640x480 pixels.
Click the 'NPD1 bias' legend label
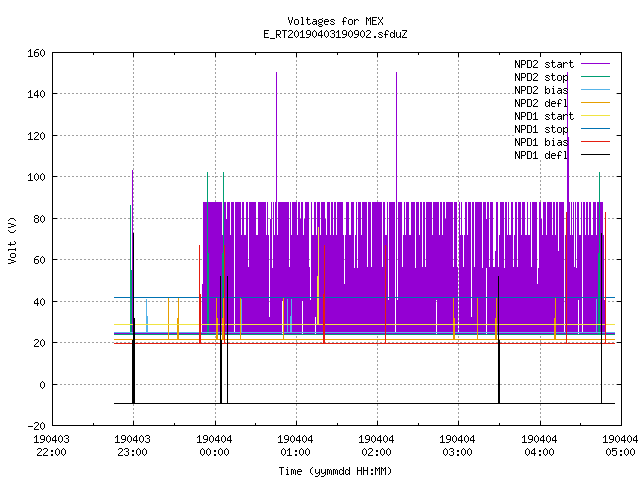coord(541,142)
